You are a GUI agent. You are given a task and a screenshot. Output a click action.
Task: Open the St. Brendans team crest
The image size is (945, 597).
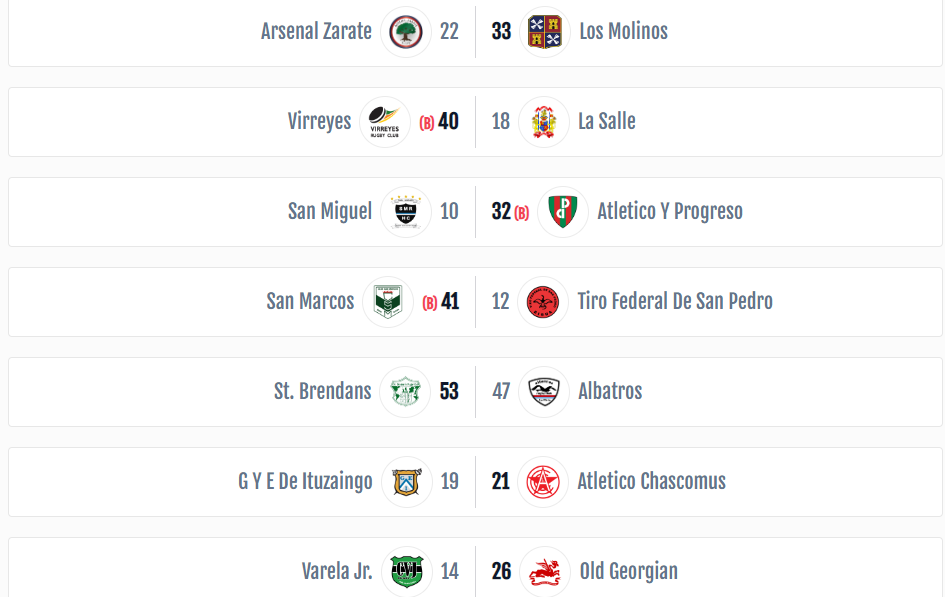tap(405, 392)
